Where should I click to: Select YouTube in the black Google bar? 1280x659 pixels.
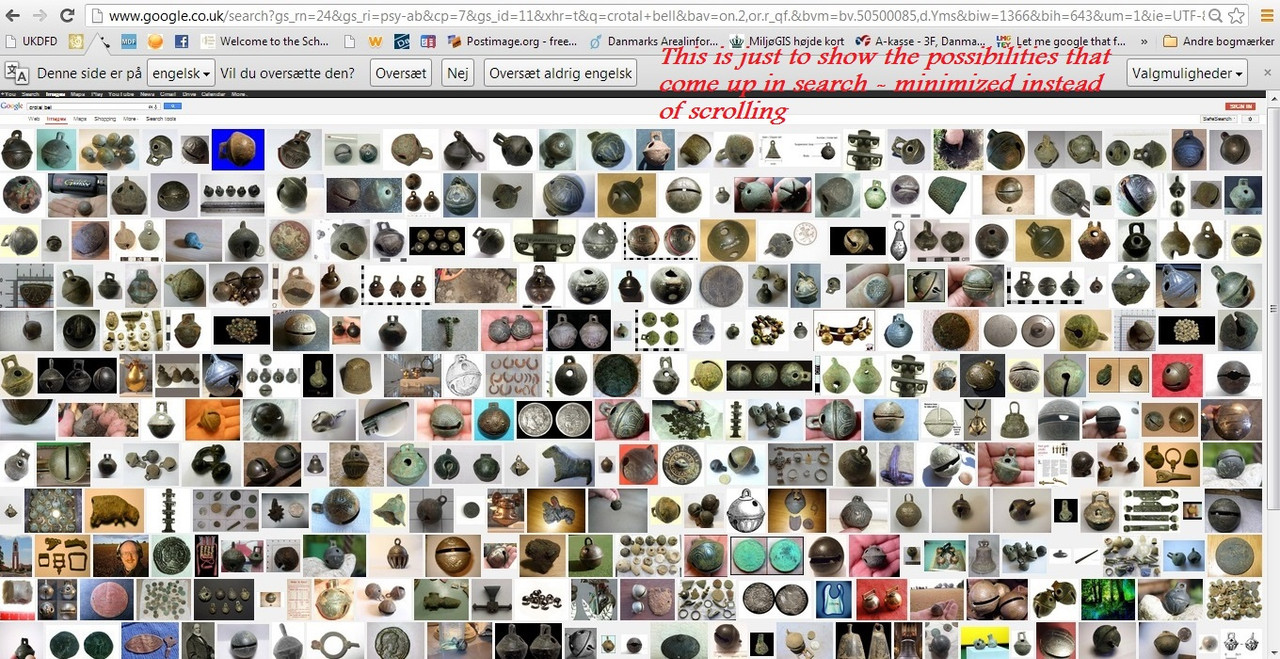(121, 94)
